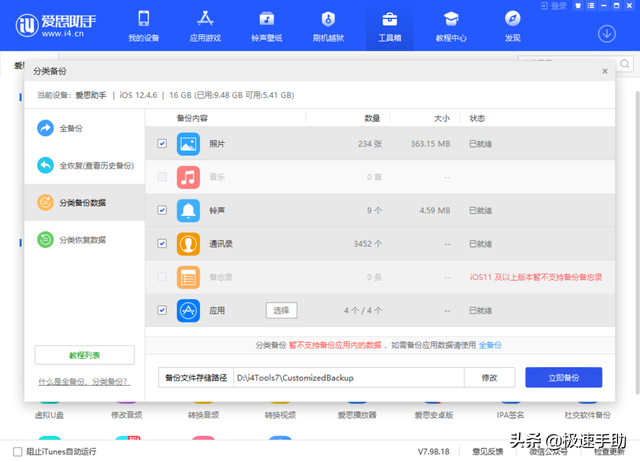The height and width of the screenshot is (462, 640).
Task: Click the 状态 column header
Action: (x=477, y=118)
